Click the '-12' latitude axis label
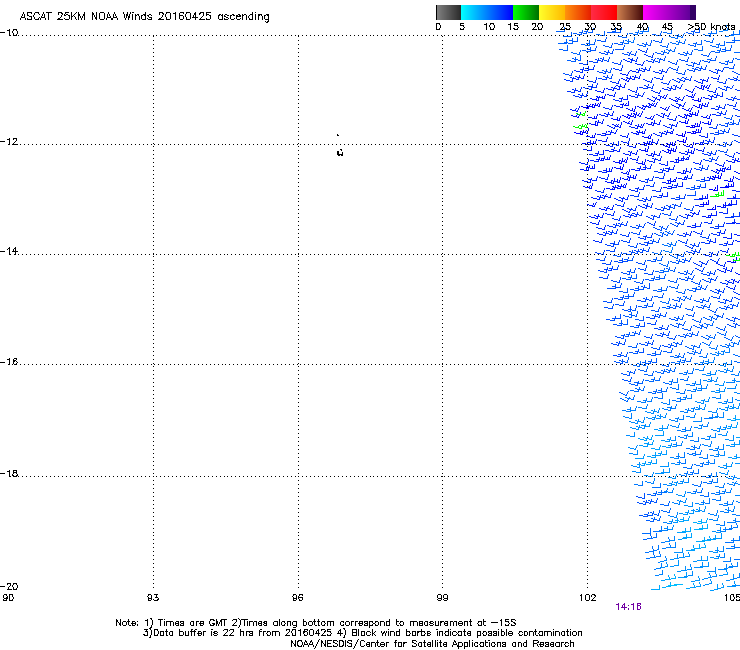Screen dimensions: 740x650 pos(9,142)
